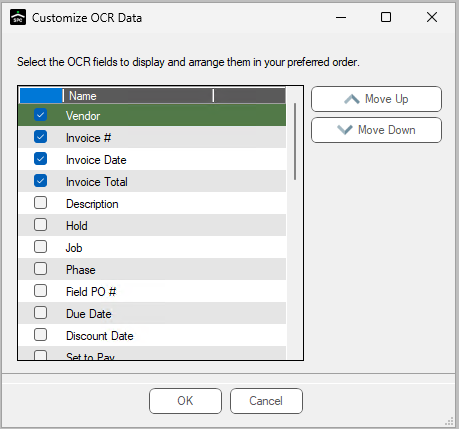Tick the Due Date checkbox

pos(40,313)
